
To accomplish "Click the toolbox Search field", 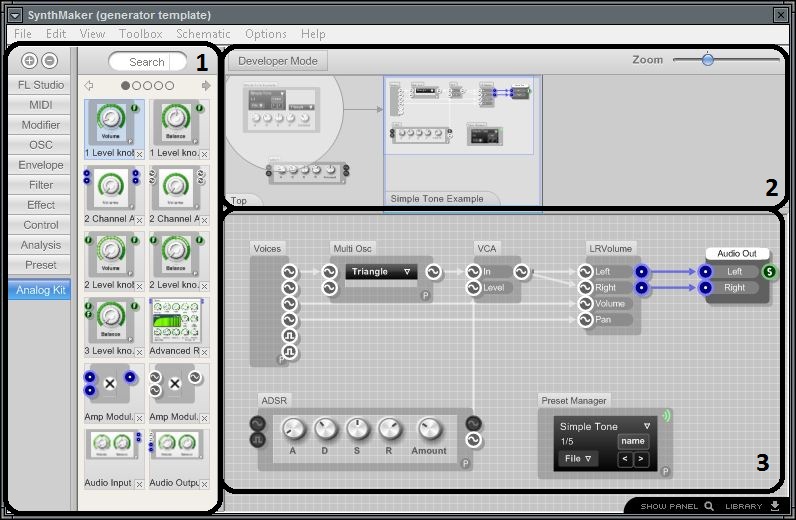I will point(147,62).
